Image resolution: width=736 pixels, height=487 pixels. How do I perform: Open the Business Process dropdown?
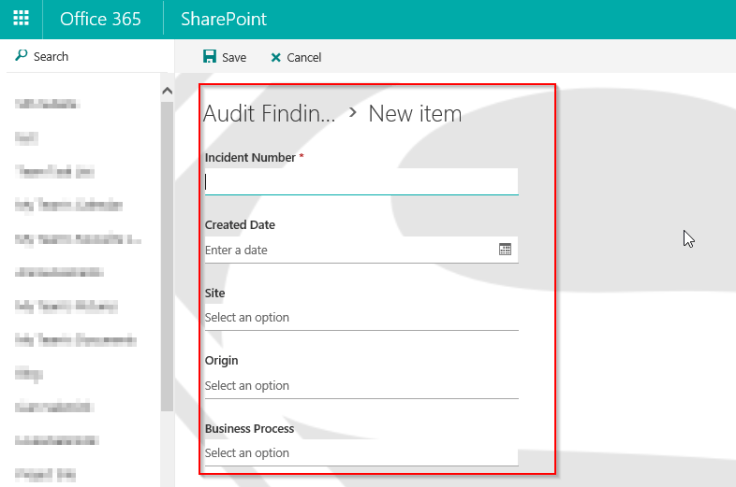click(361, 453)
